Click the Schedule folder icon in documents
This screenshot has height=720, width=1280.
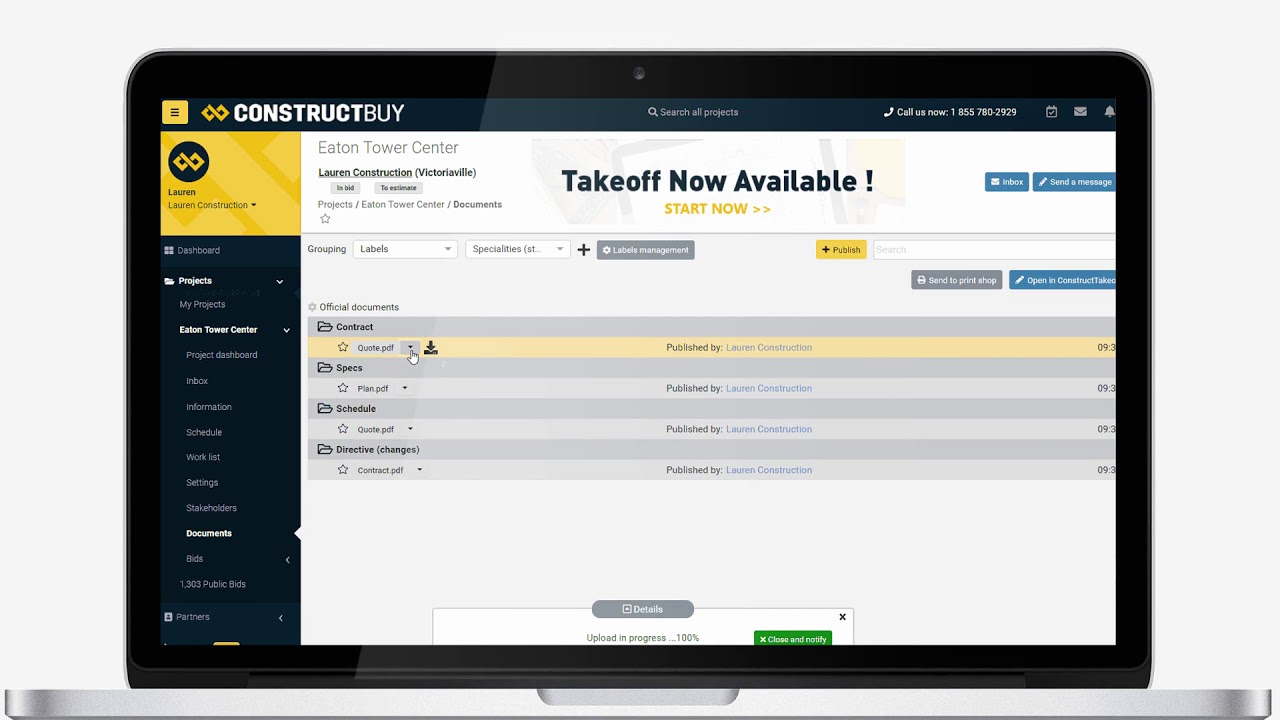(325, 408)
